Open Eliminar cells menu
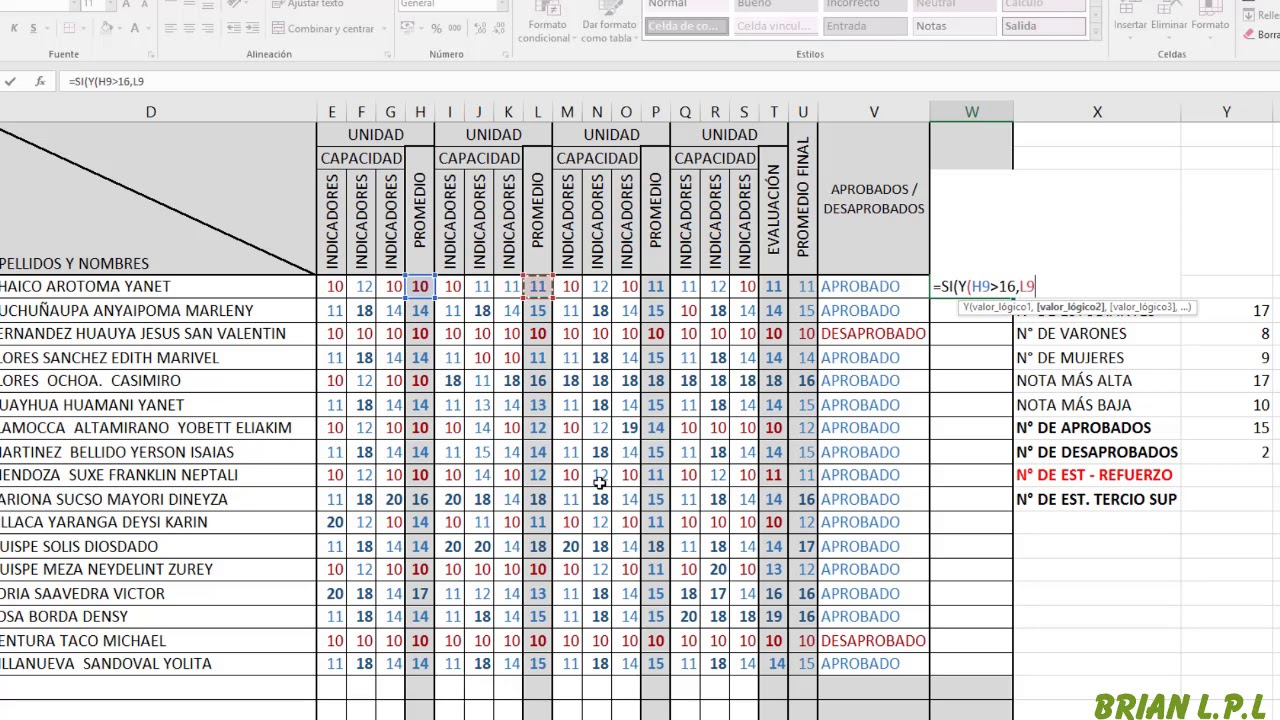Image resolution: width=1280 pixels, height=720 pixels. (1169, 20)
